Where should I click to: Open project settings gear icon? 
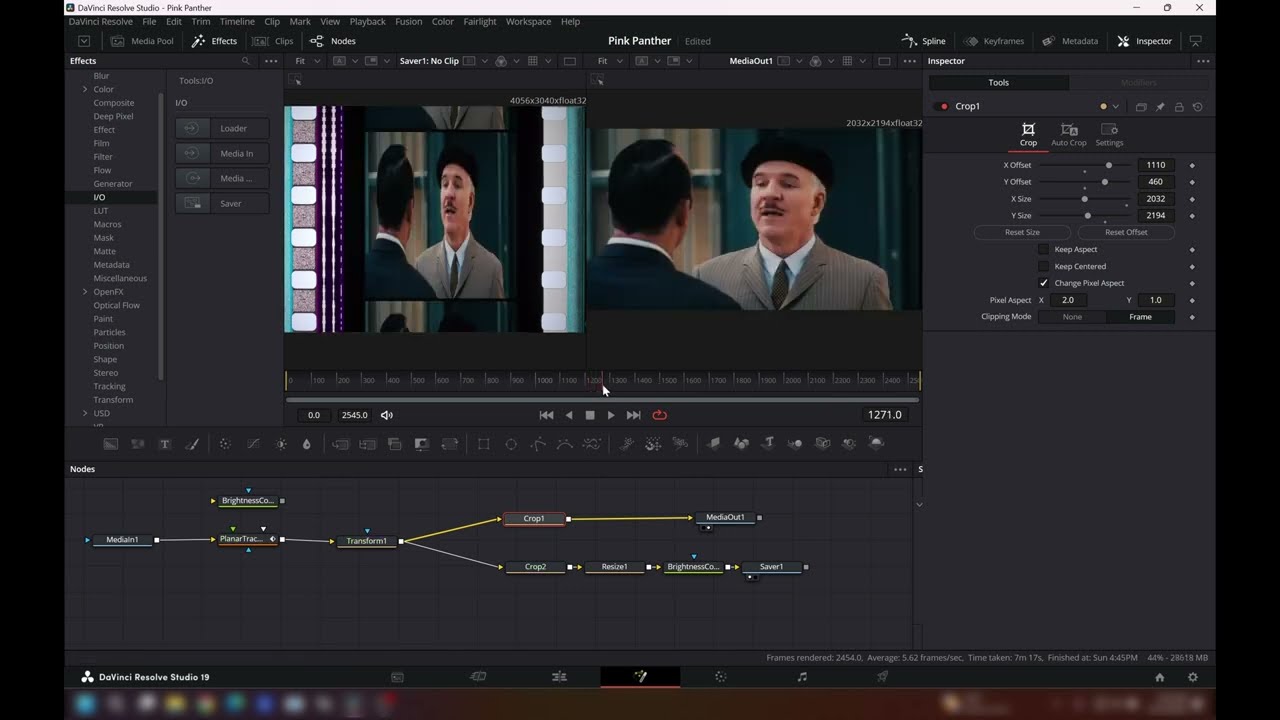[1192, 677]
